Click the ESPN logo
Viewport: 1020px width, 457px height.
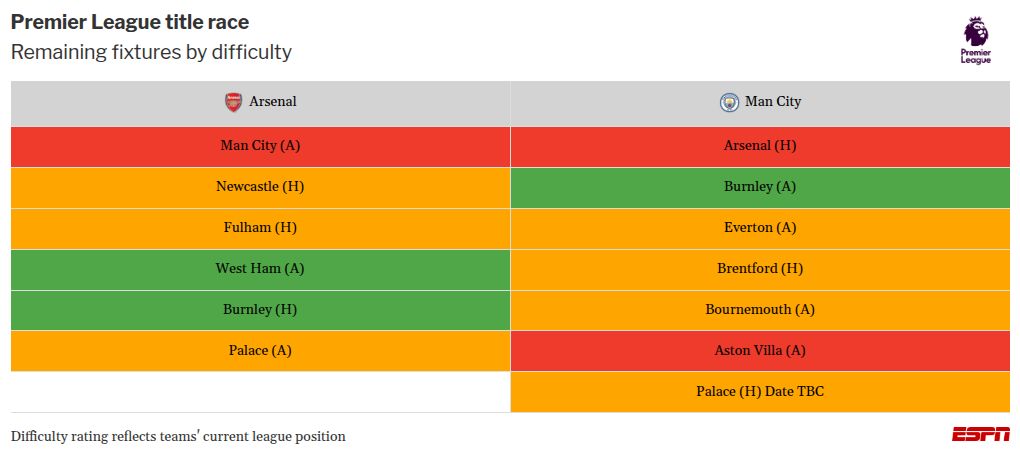[x=980, y=434]
